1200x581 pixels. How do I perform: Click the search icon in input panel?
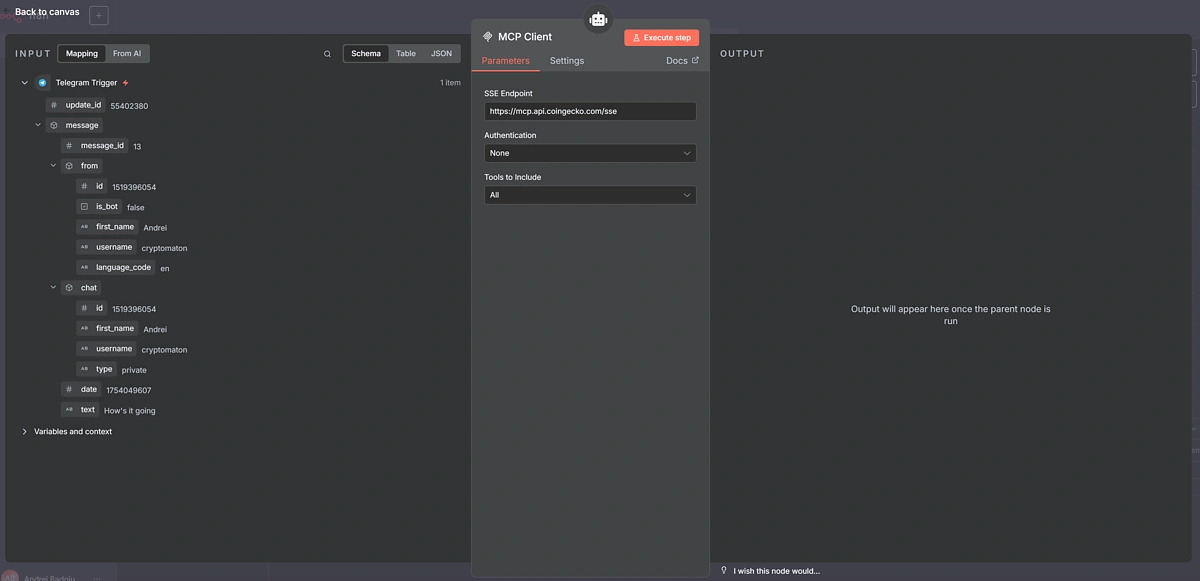(327, 54)
